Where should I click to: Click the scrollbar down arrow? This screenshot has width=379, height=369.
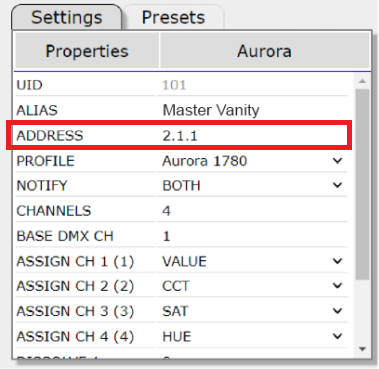363,349
